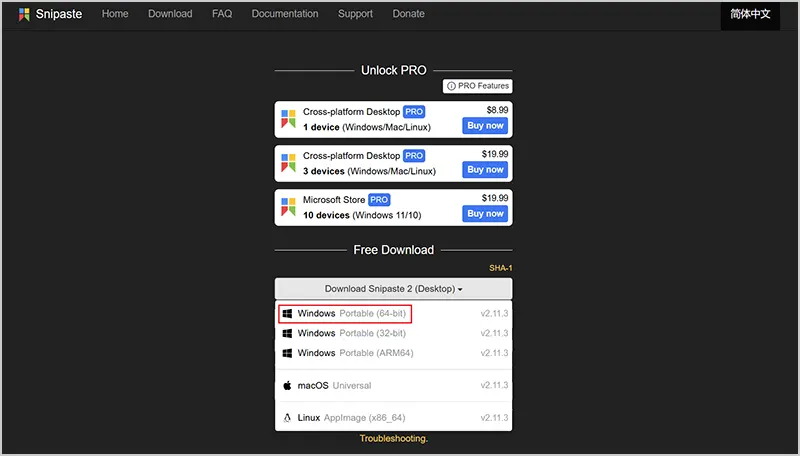Click the Snipaste logo icon in navbar
Screen dimensions: 800x456
tap(24, 14)
